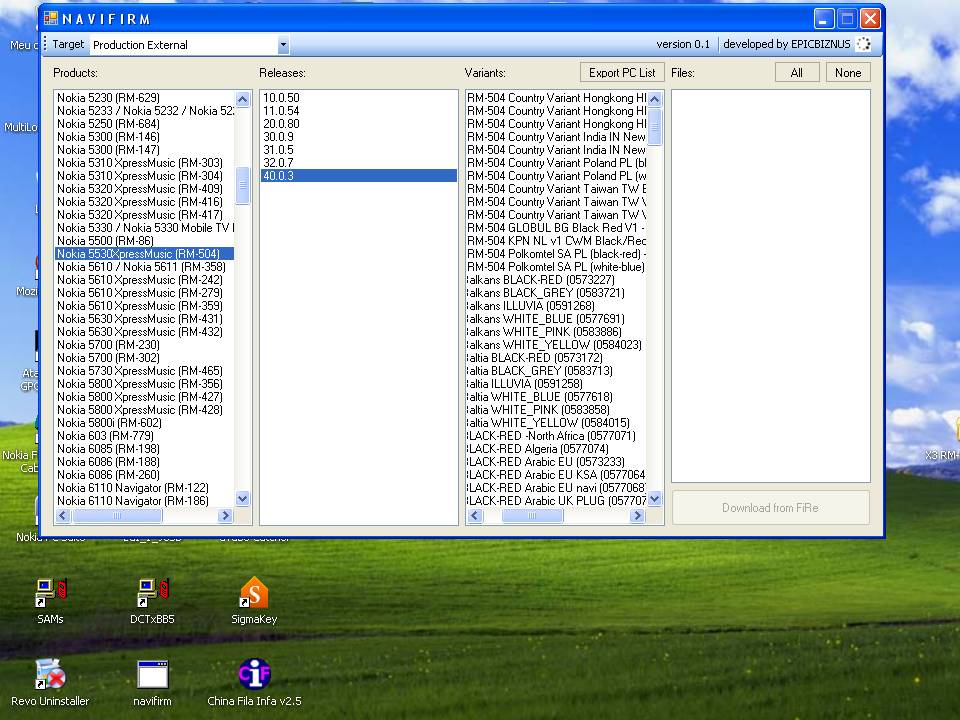Viewport: 960px width, 720px height.
Task: Click Variants list scroll left arrow
Action: 475,516
